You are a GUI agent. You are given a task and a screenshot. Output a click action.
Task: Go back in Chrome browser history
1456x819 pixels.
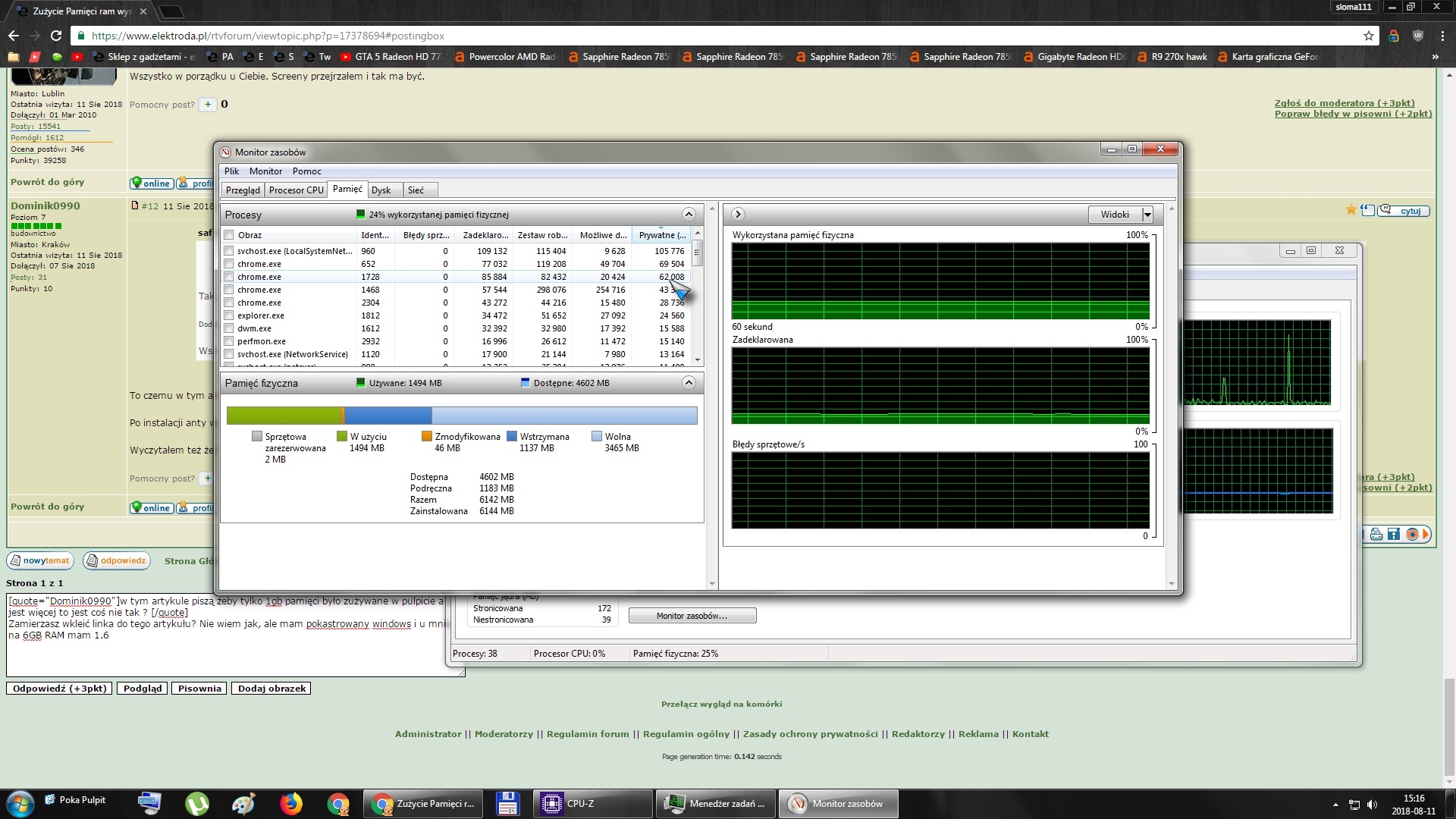click(14, 36)
